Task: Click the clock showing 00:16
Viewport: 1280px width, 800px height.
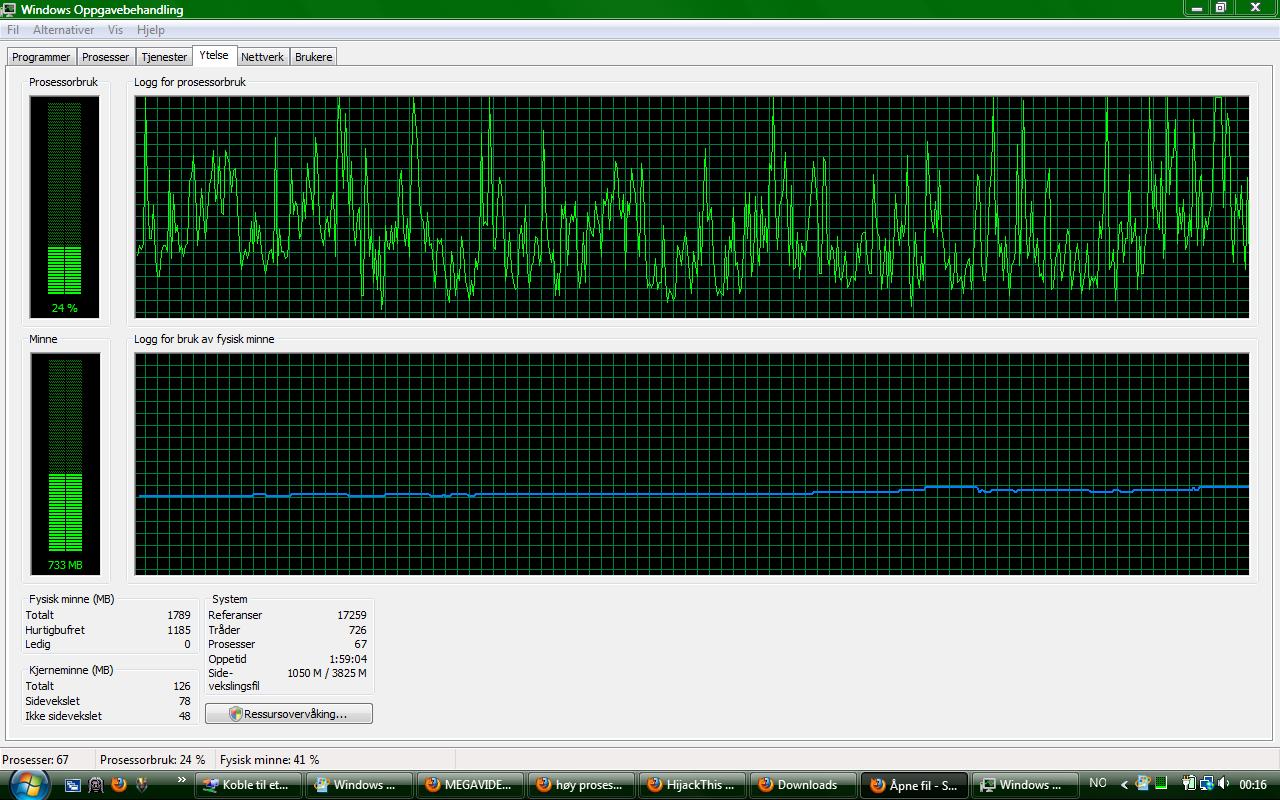Action: (1253, 785)
